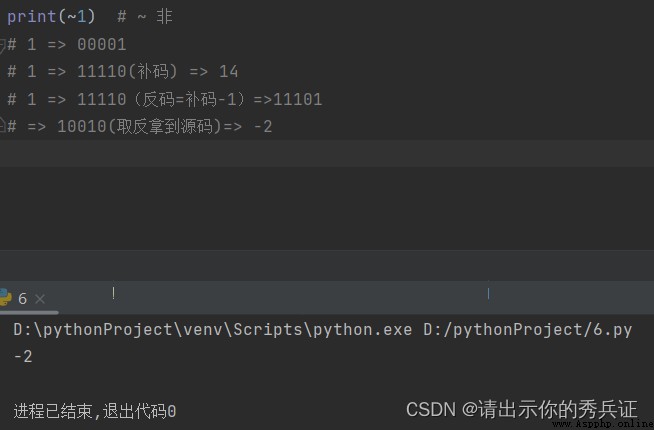Click the divider bar above the Run panel
The height and width of the screenshot is (430, 654).
(x=327, y=265)
